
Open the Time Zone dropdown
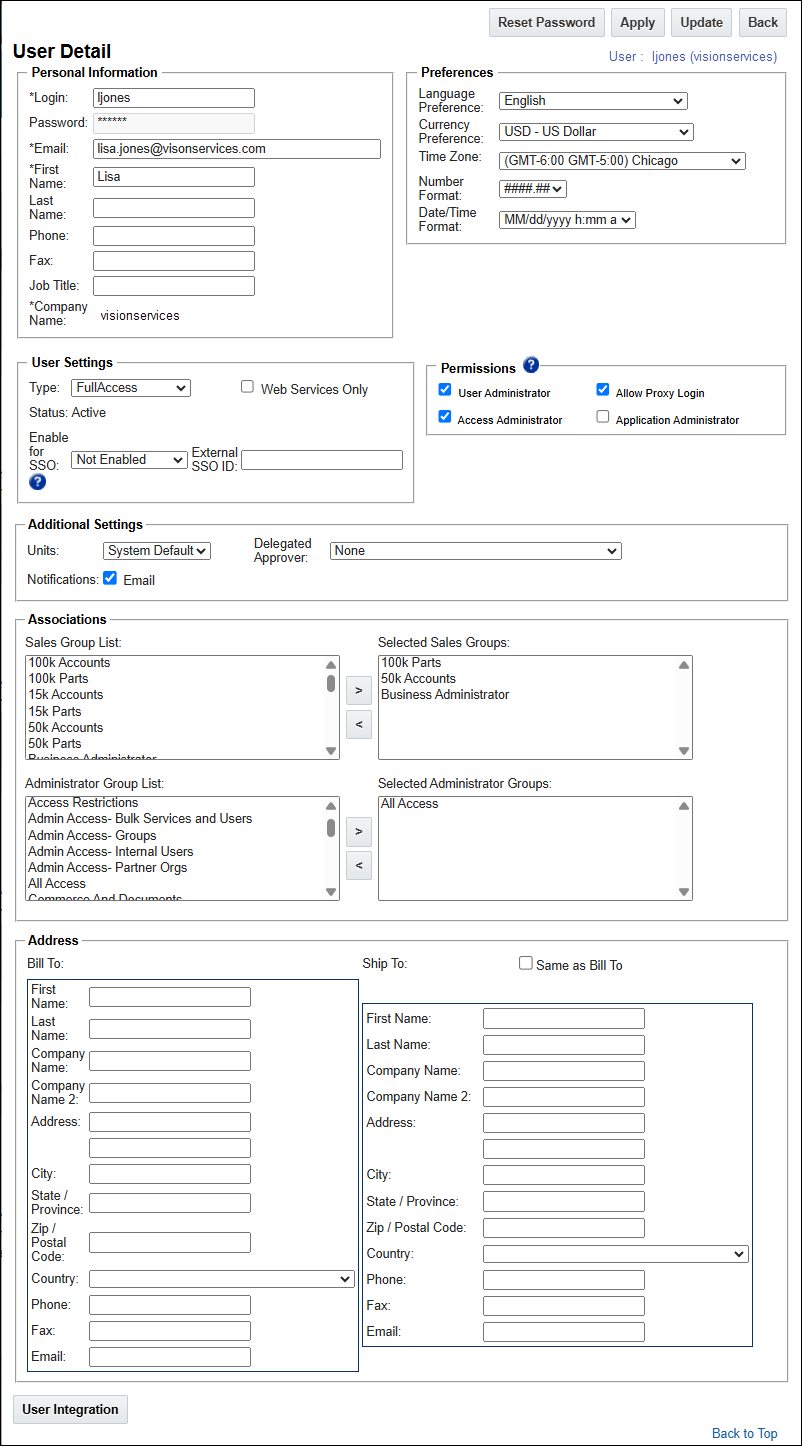[x=621, y=160]
